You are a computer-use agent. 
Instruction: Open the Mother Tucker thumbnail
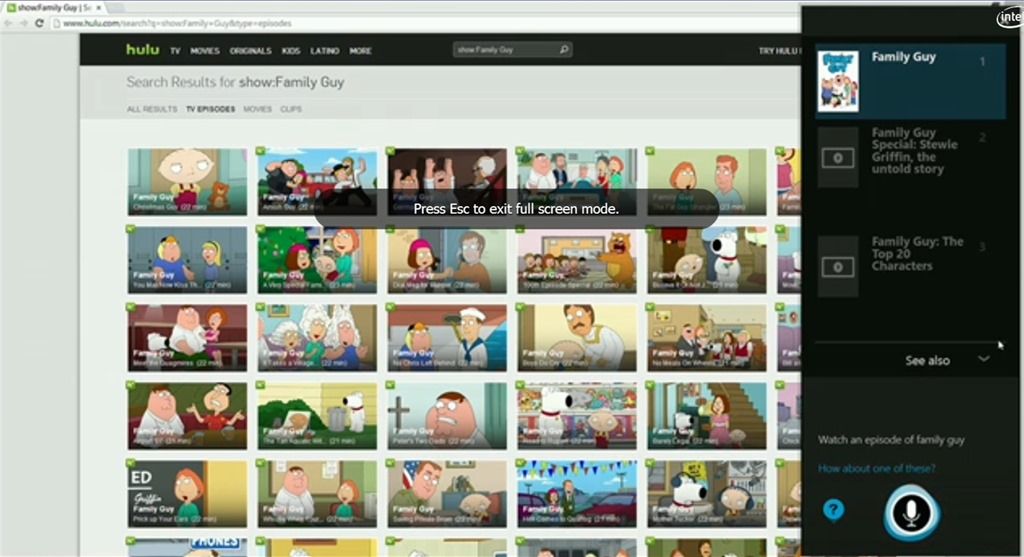tap(707, 494)
